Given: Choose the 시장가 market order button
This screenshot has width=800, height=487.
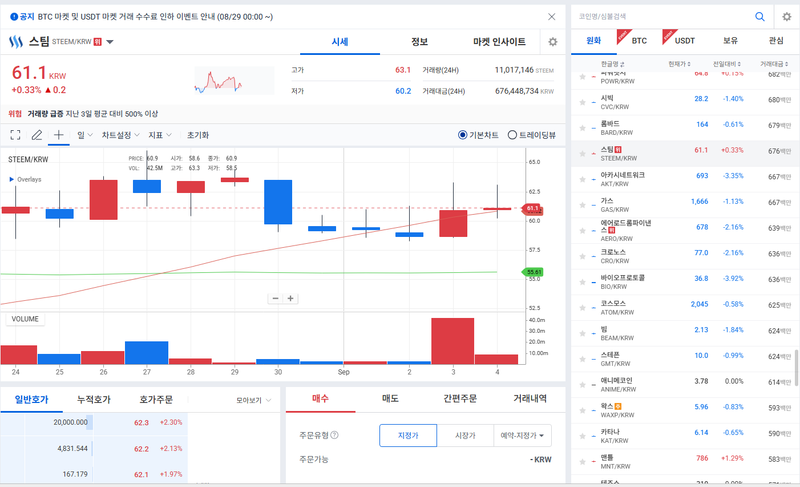Looking at the screenshot, I should [465, 435].
